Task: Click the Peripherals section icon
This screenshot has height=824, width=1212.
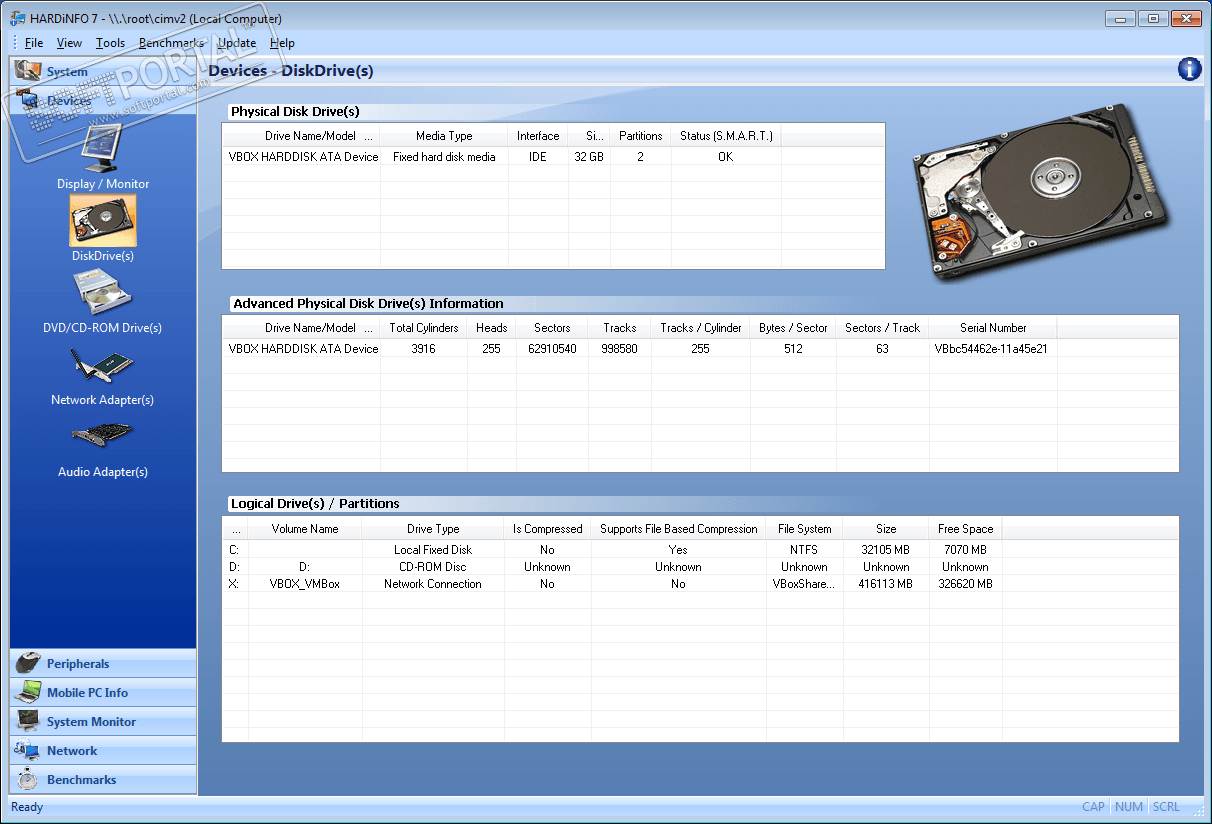Action: (28, 663)
